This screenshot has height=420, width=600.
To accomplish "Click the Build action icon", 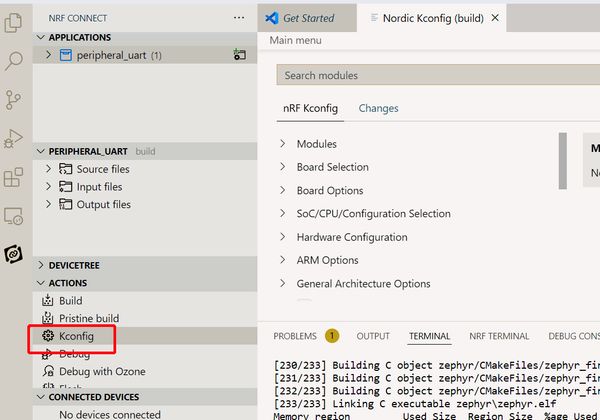I will (47, 300).
